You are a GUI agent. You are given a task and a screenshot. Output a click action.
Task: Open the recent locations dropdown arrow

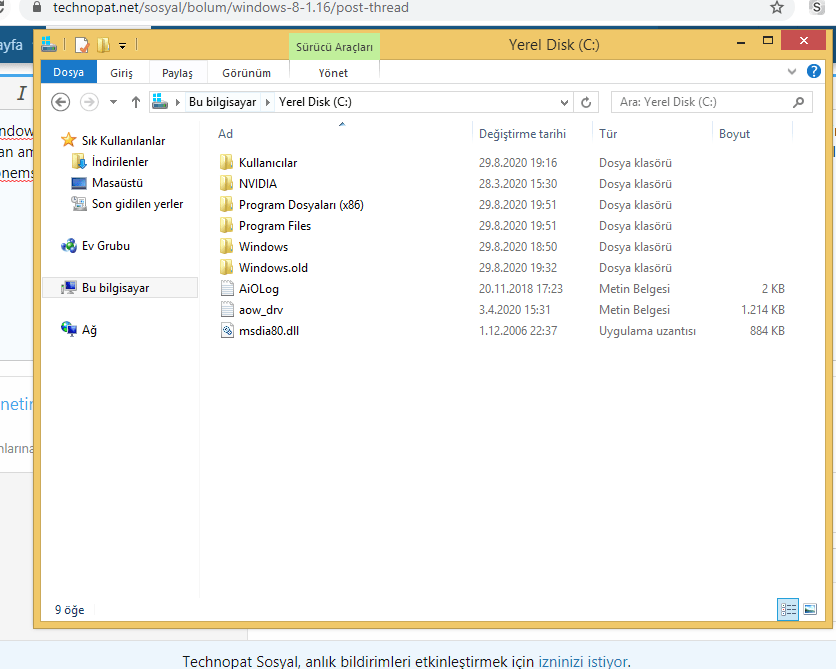[113, 102]
